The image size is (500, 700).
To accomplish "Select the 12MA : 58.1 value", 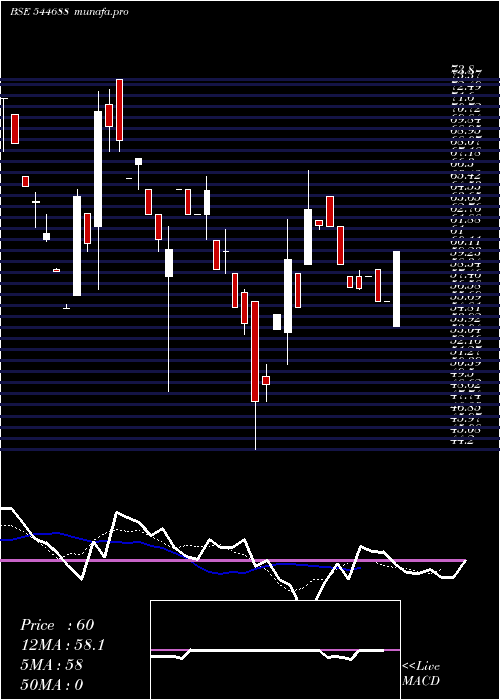I will 62,645.
